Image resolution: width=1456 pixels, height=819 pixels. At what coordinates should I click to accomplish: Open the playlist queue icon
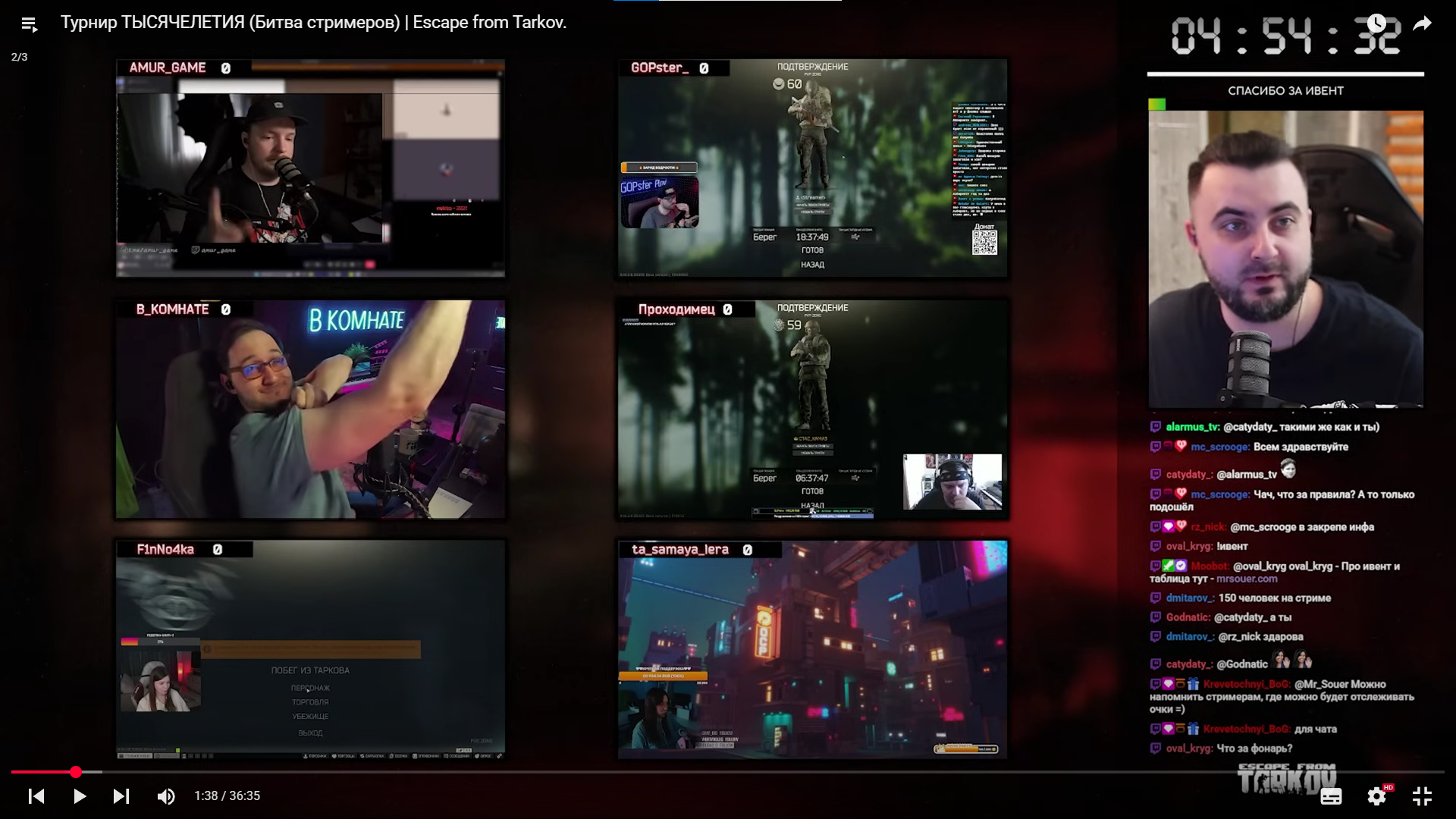pos(29,24)
